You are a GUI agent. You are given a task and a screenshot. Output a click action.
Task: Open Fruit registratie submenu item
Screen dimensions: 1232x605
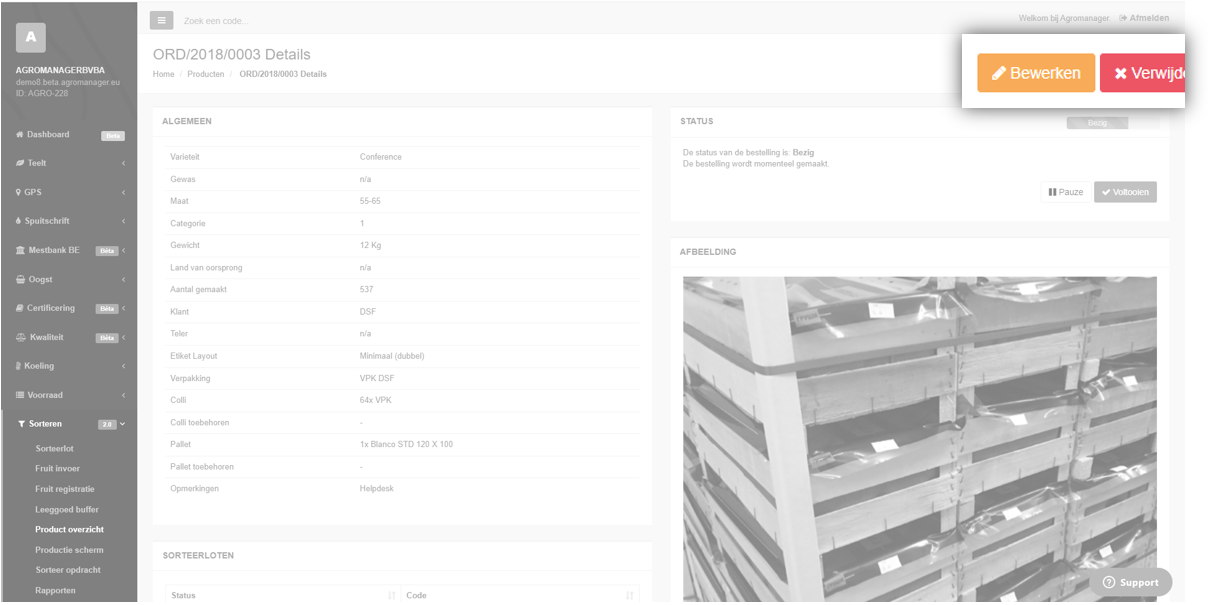[65, 489]
